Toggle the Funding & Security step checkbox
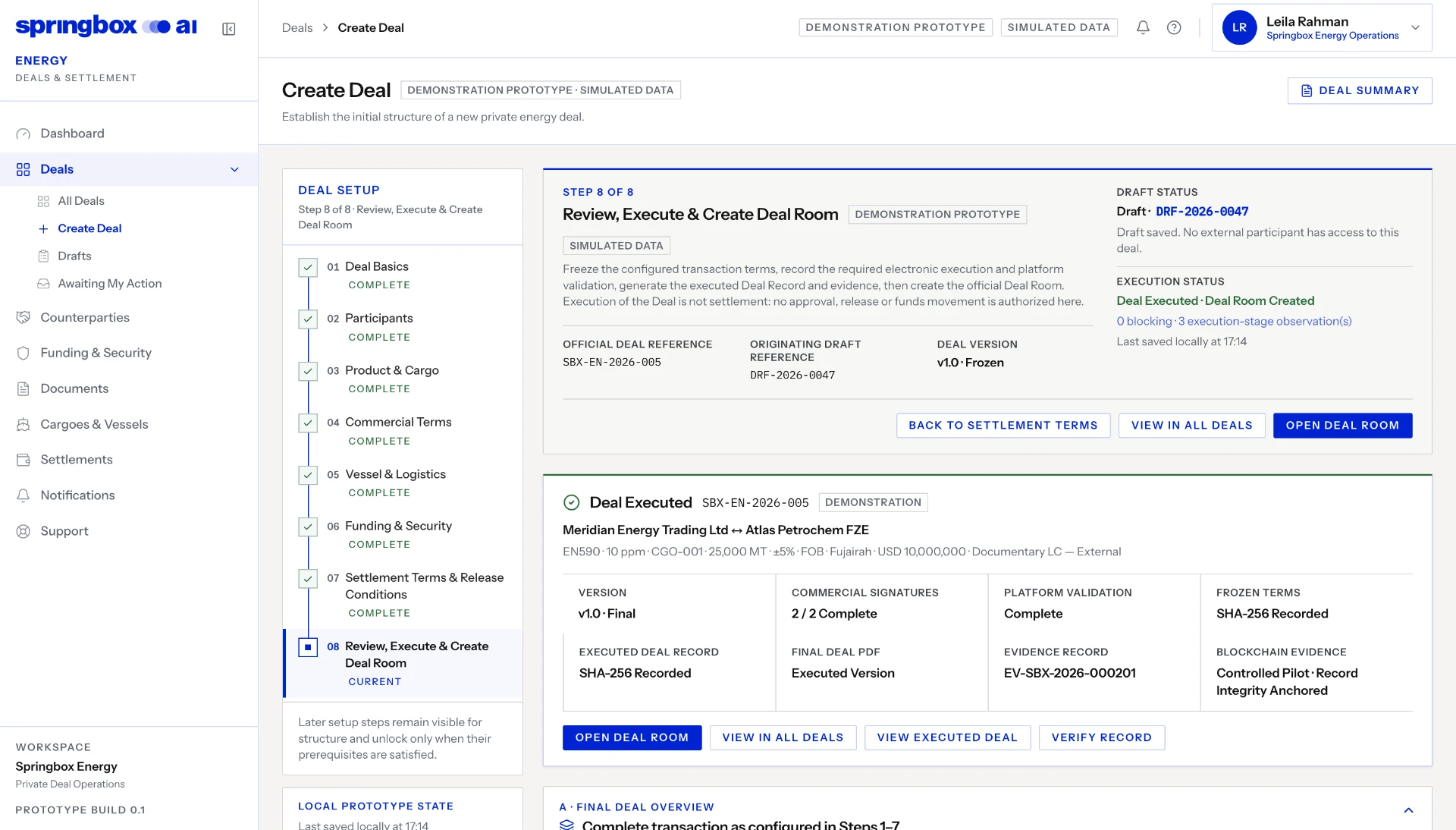Screen dimensions: 1456x830 pyautogui.click(x=308, y=527)
